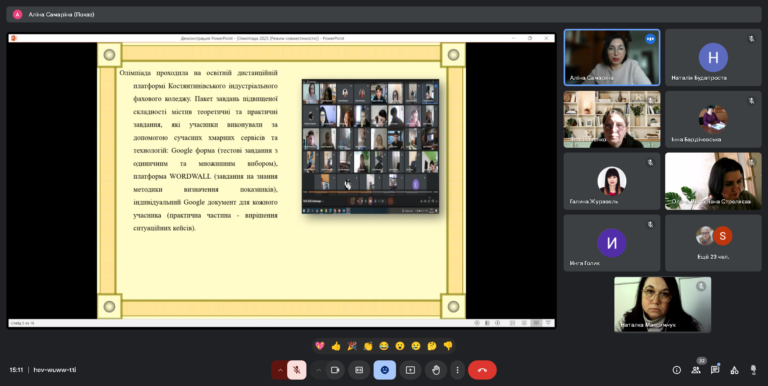Select video tile showing woman before bookshelves
This screenshot has width=768, height=386.
click(x=612, y=120)
